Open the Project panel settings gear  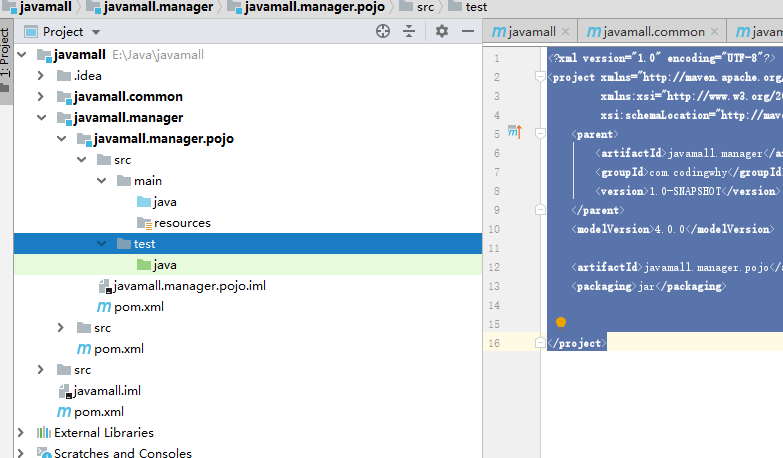pyautogui.click(x=441, y=31)
